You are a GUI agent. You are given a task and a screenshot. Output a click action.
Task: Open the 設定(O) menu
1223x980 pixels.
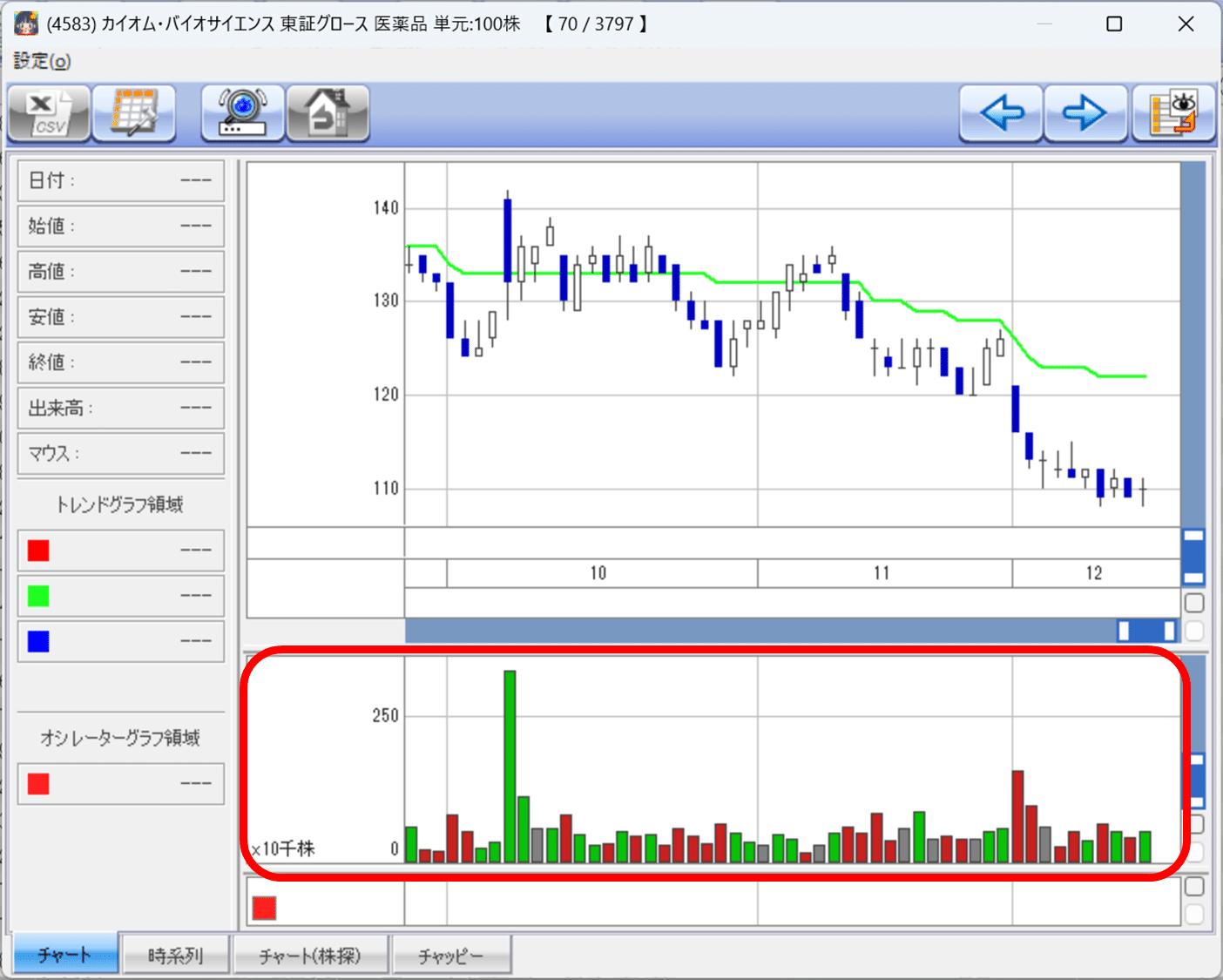(x=42, y=61)
